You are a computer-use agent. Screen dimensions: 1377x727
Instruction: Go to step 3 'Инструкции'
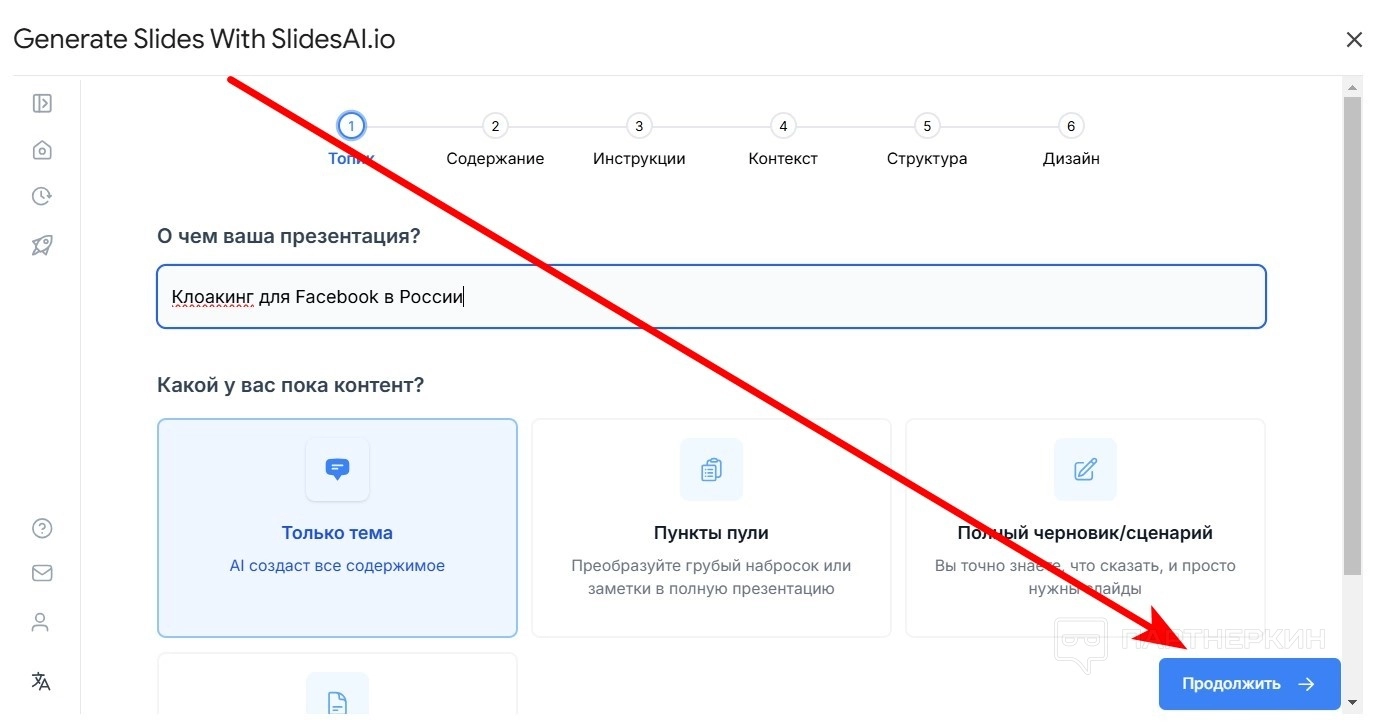point(639,126)
